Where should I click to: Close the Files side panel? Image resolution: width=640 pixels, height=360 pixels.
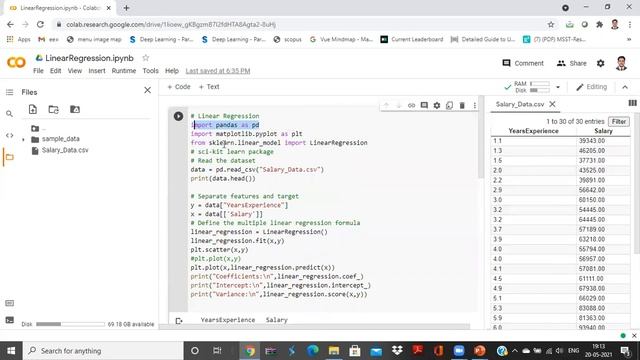(x=147, y=90)
